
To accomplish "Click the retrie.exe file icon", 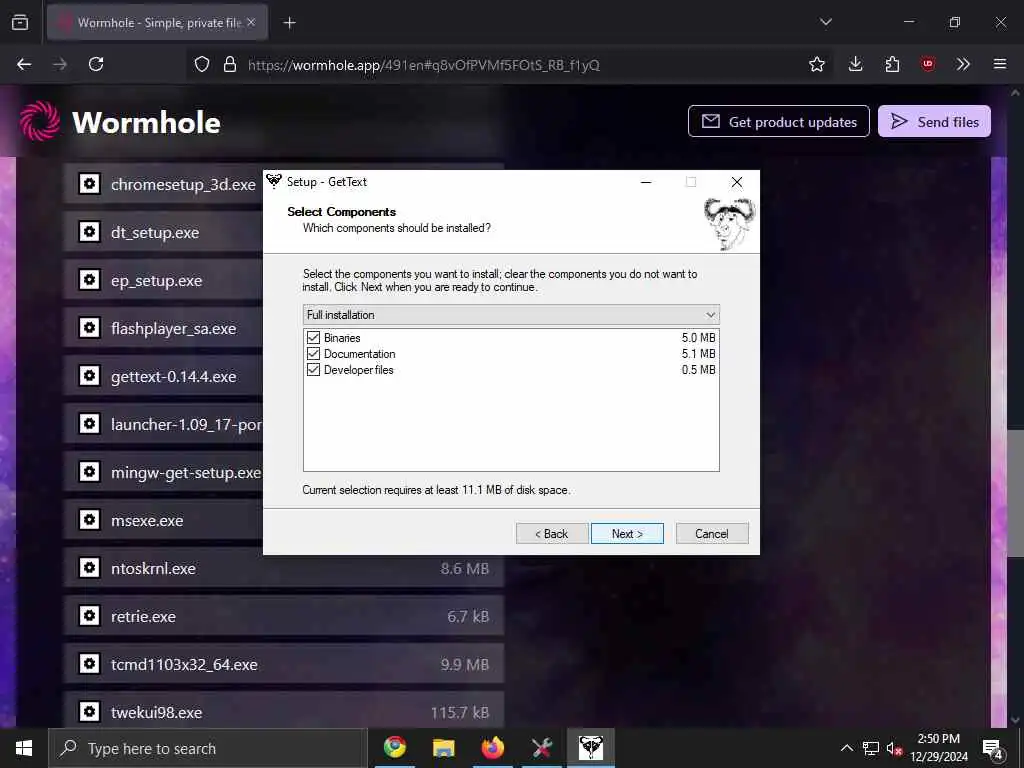I will [x=89, y=615].
